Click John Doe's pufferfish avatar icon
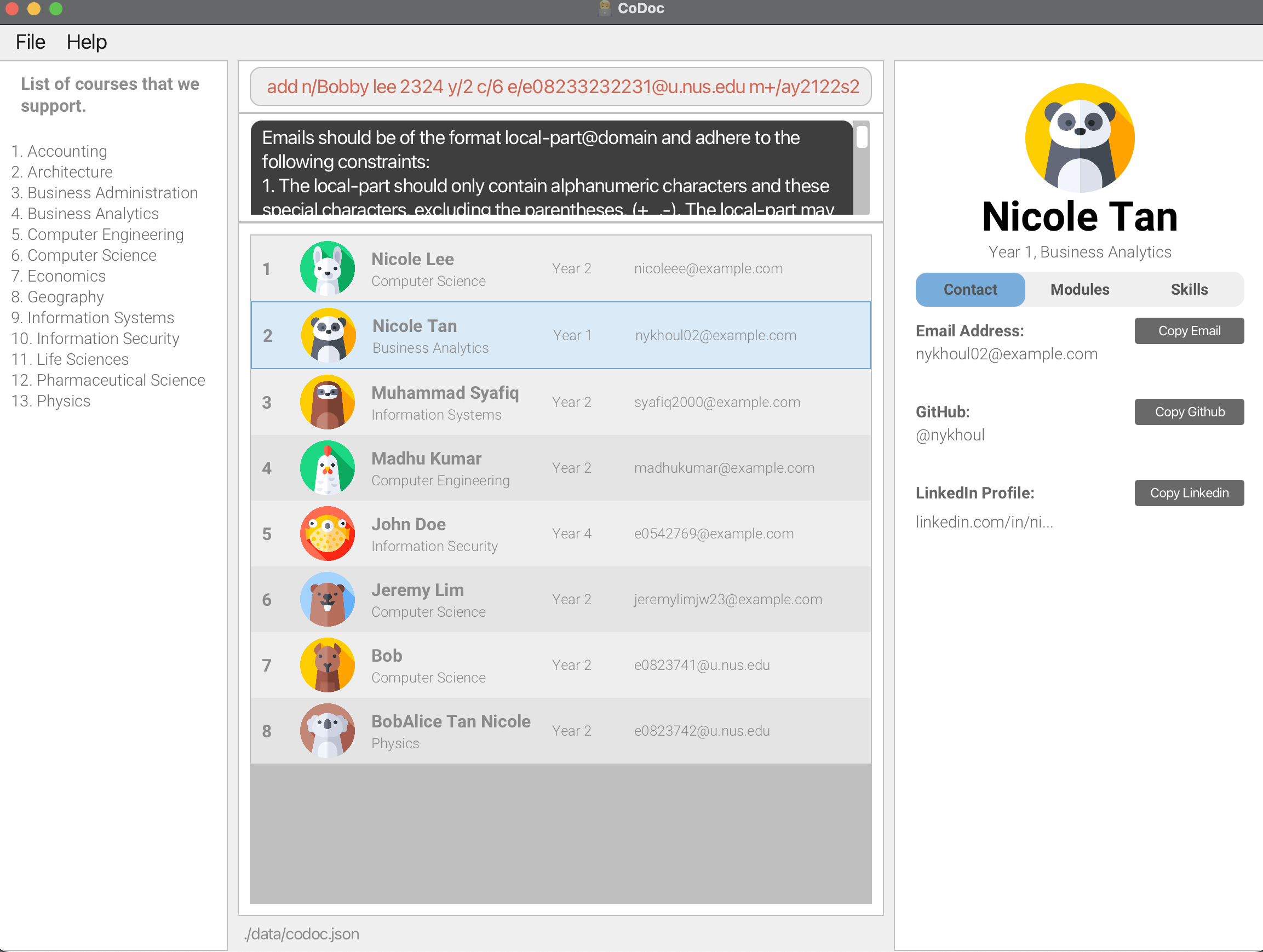Viewport: 1263px width, 952px height. pyautogui.click(x=327, y=534)
